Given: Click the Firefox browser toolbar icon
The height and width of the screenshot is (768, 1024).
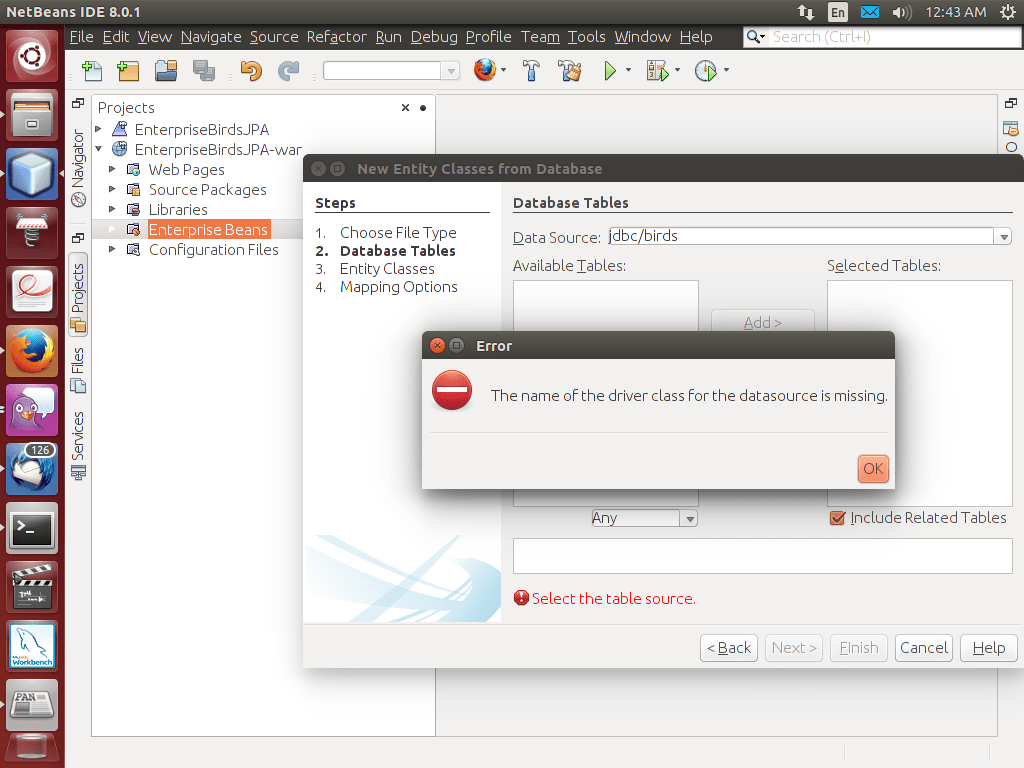Looking at the screenshot, I should point(485,70).
